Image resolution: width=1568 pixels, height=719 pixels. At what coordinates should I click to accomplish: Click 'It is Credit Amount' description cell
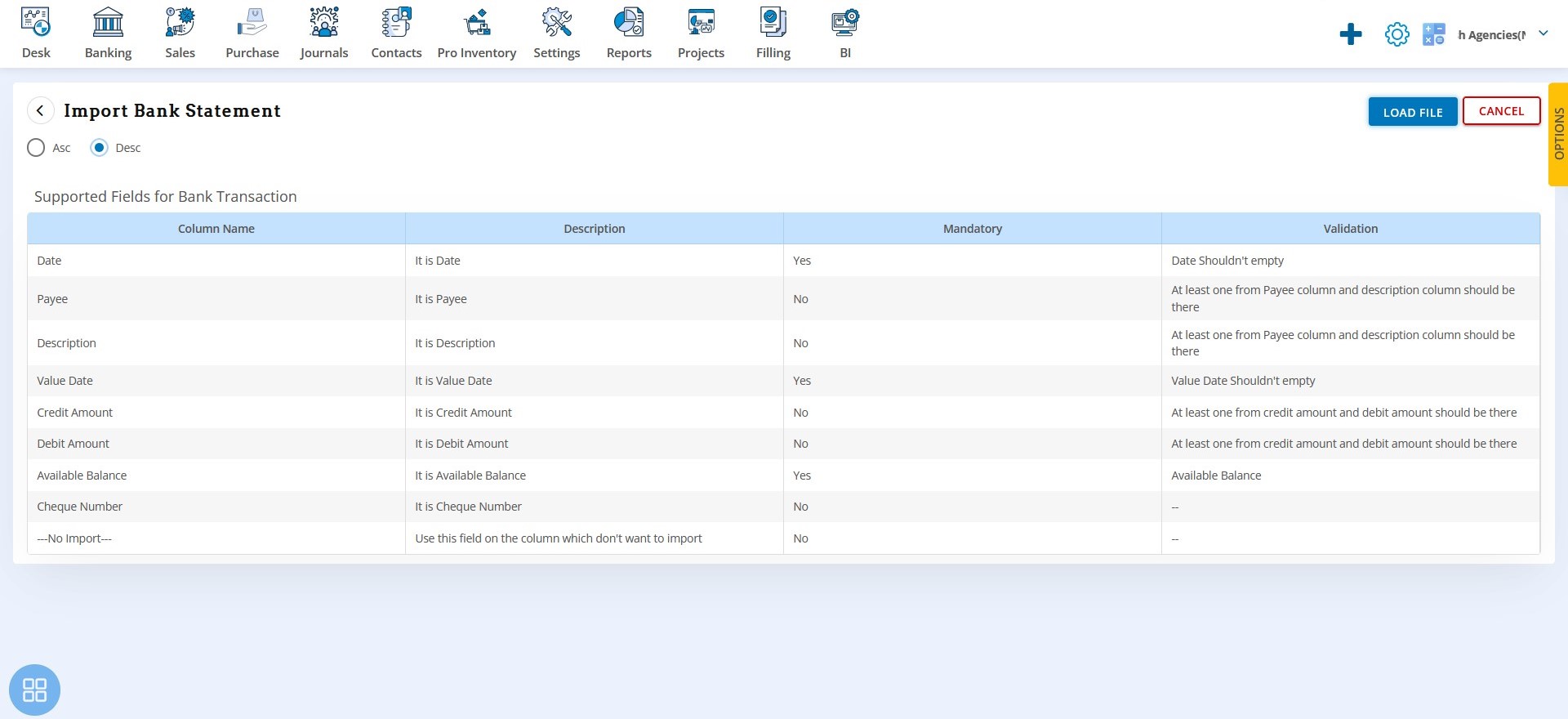595,413
